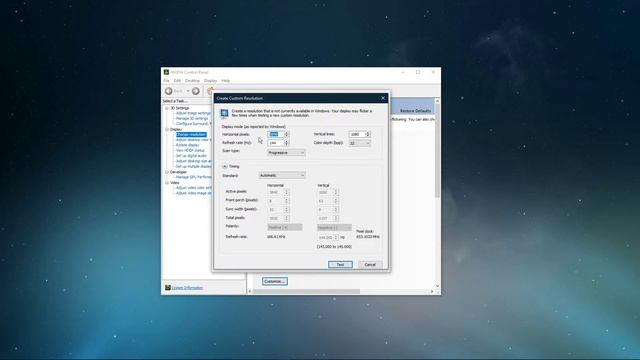Click the Vertical lines input field
The image size is (640, 360).
pyautogui.click(x=357, y=134)
